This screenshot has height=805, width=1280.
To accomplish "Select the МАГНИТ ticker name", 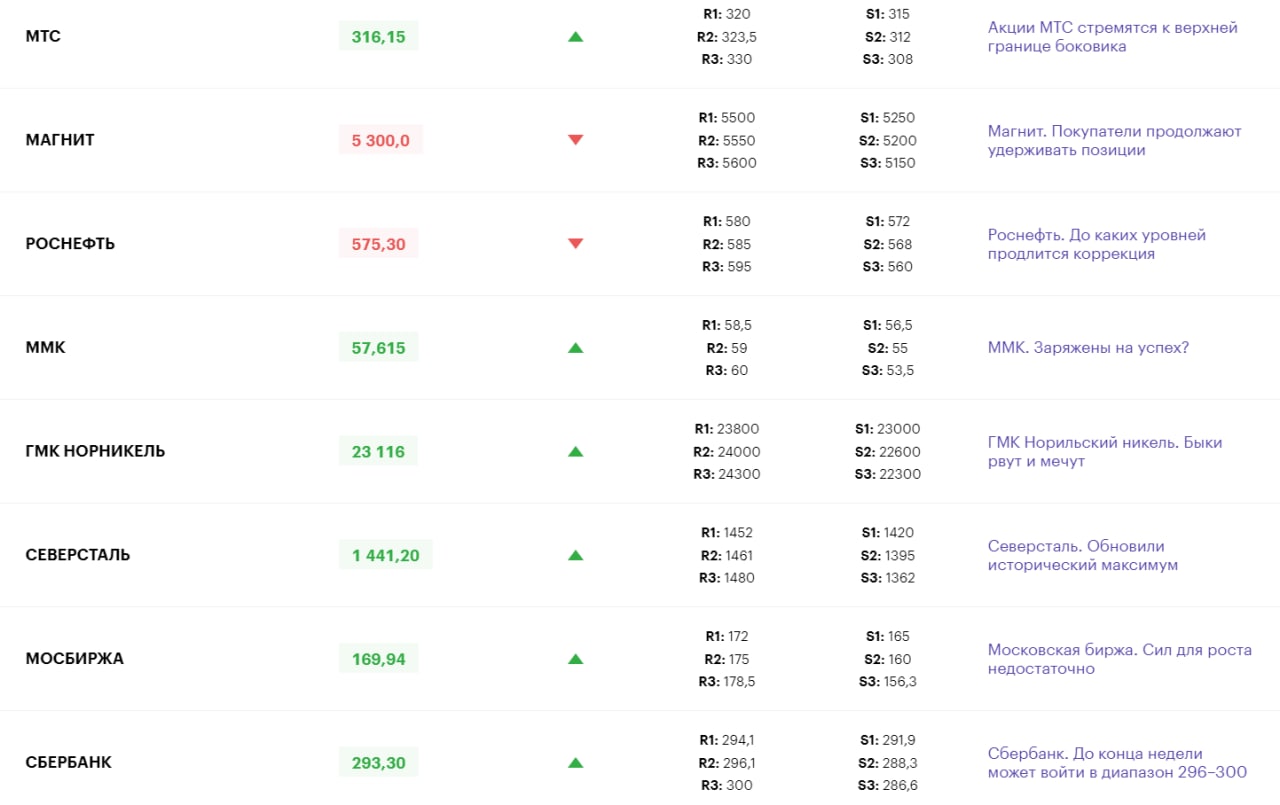I will pos(60,140).
